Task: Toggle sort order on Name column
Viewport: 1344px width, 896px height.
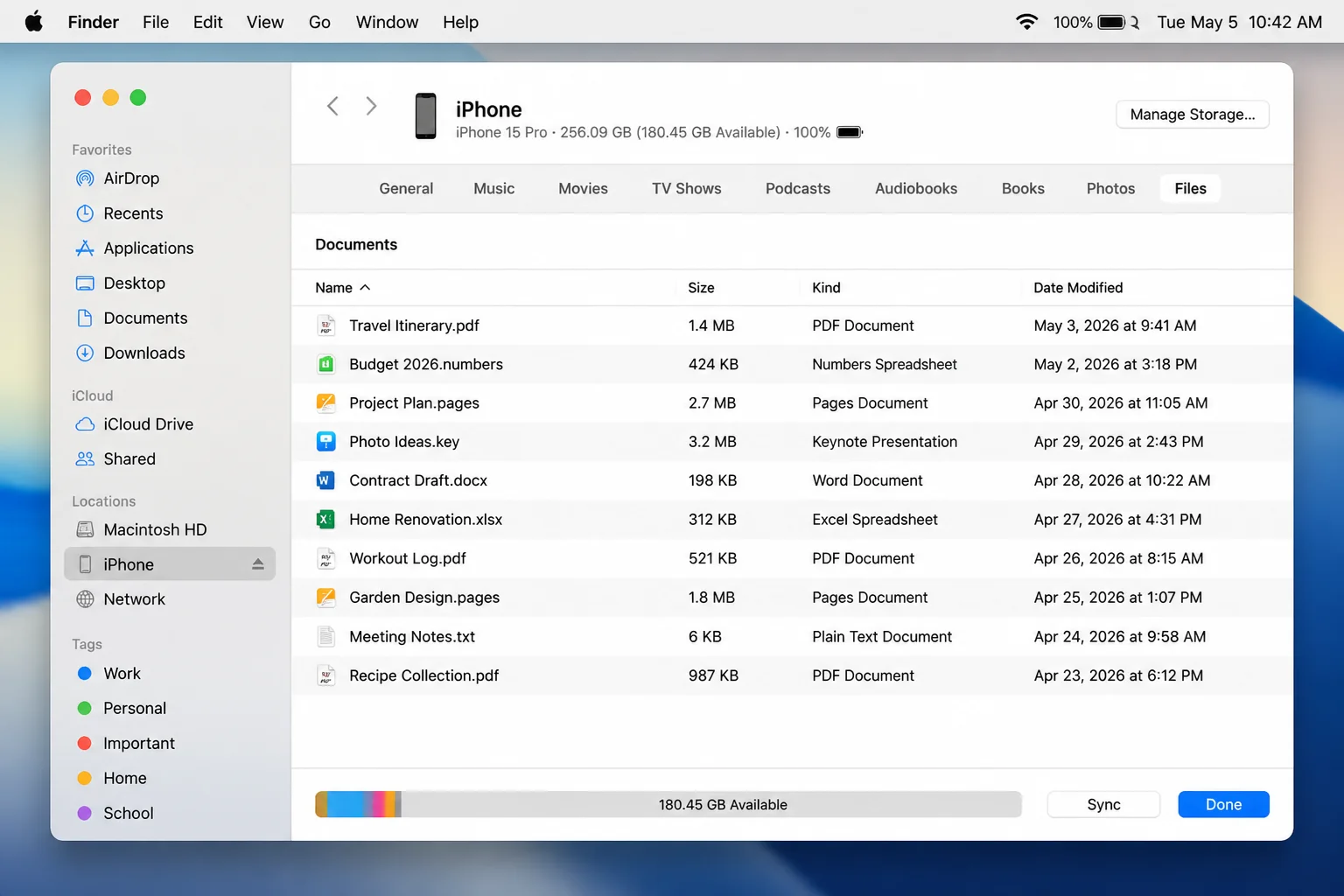Action: pos(343,288)
